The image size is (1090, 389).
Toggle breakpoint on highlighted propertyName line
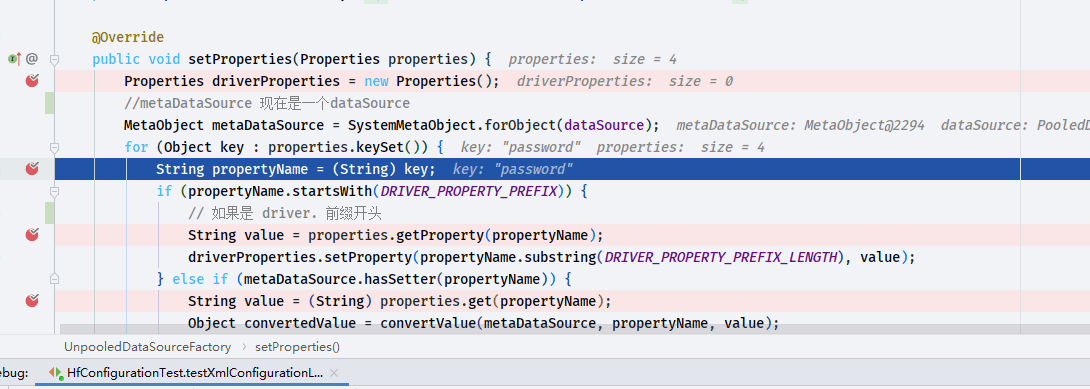(x=32, y=169)
